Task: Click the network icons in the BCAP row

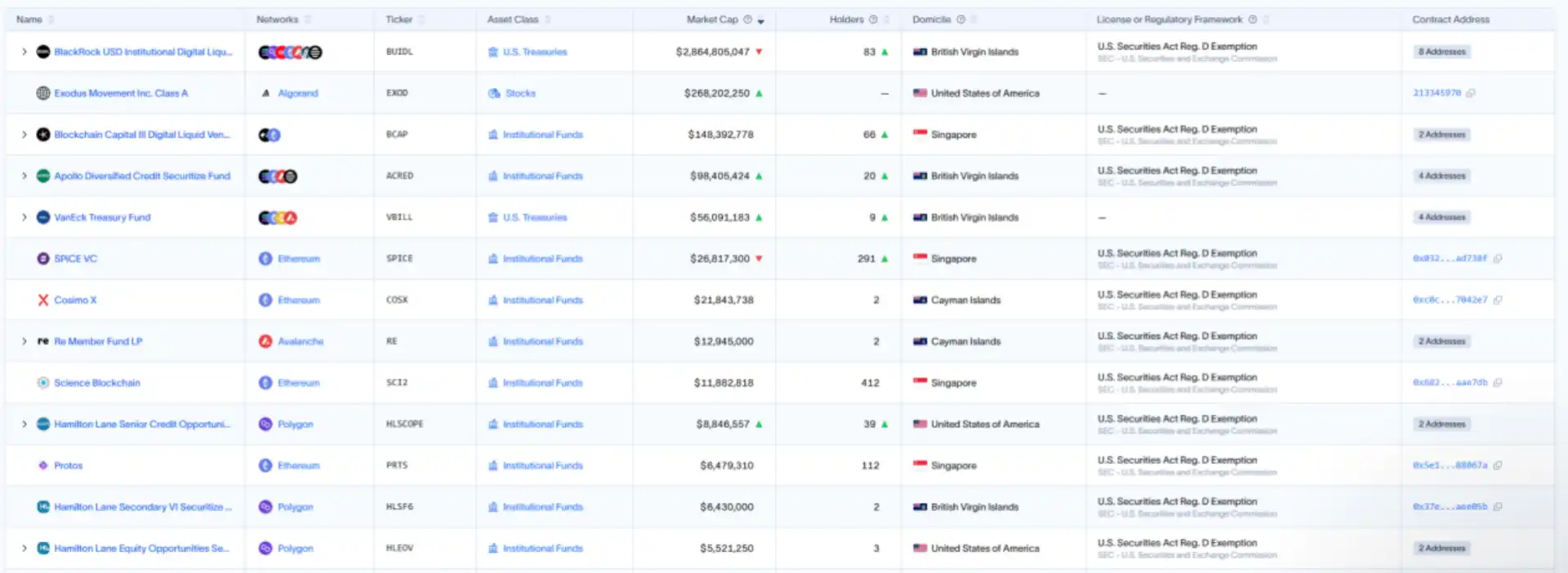Action: point(269,135)
